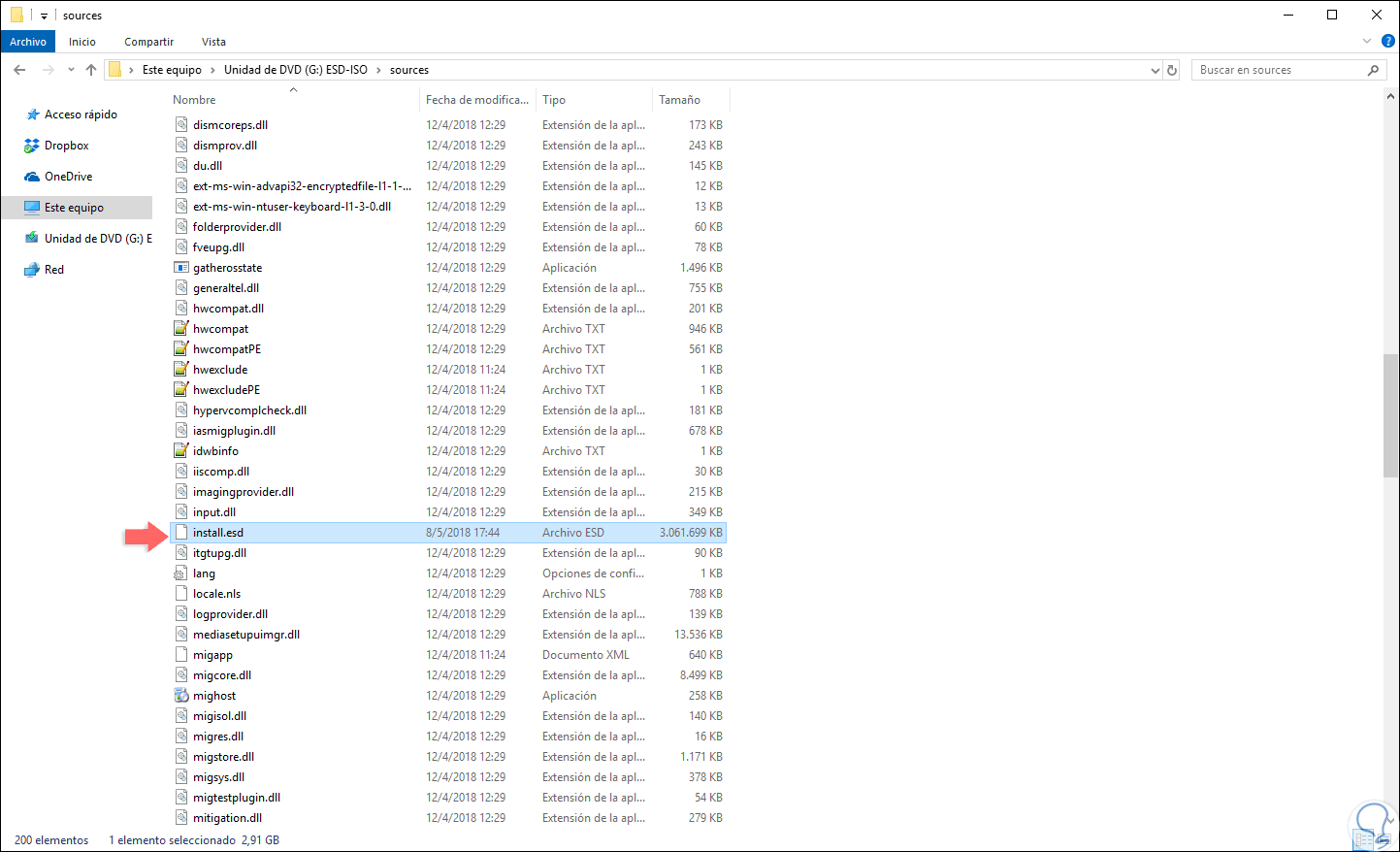
Task: Click the fveupg.dll file icon
Action: pyautogui.click(x=180, y=247)
